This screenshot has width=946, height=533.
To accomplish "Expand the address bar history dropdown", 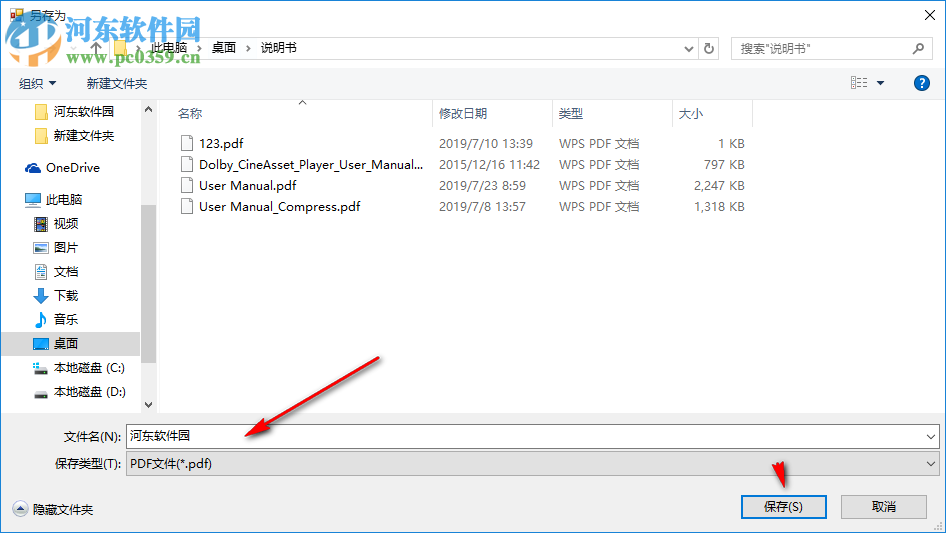I will (x=688, y=49).
